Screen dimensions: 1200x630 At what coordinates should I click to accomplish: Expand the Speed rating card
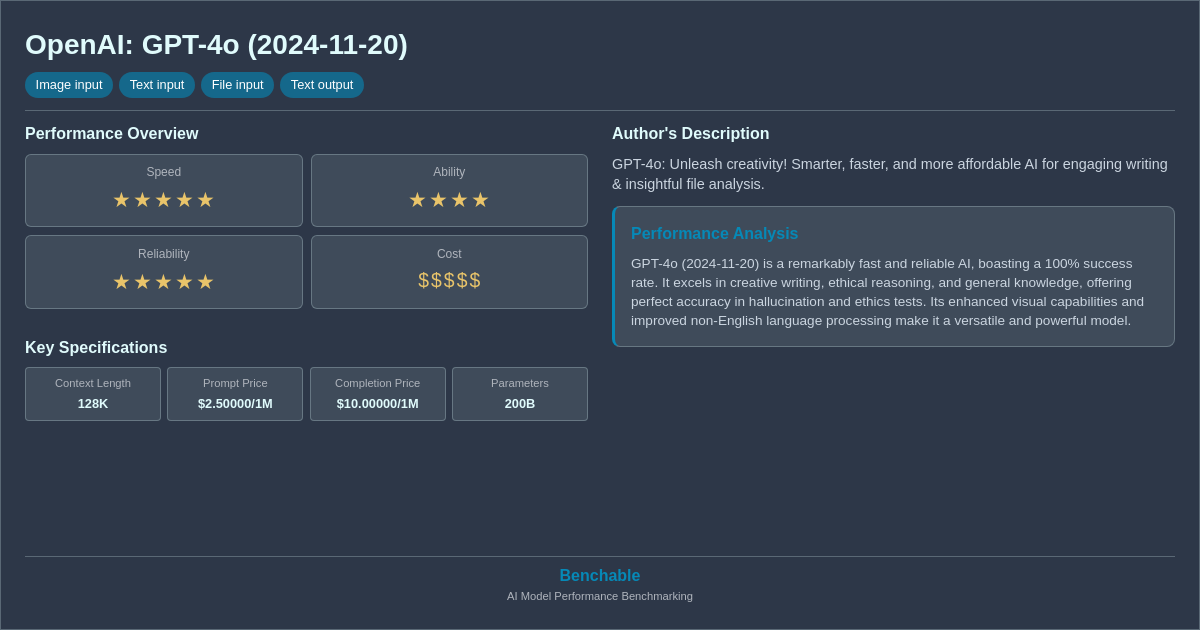163,190
